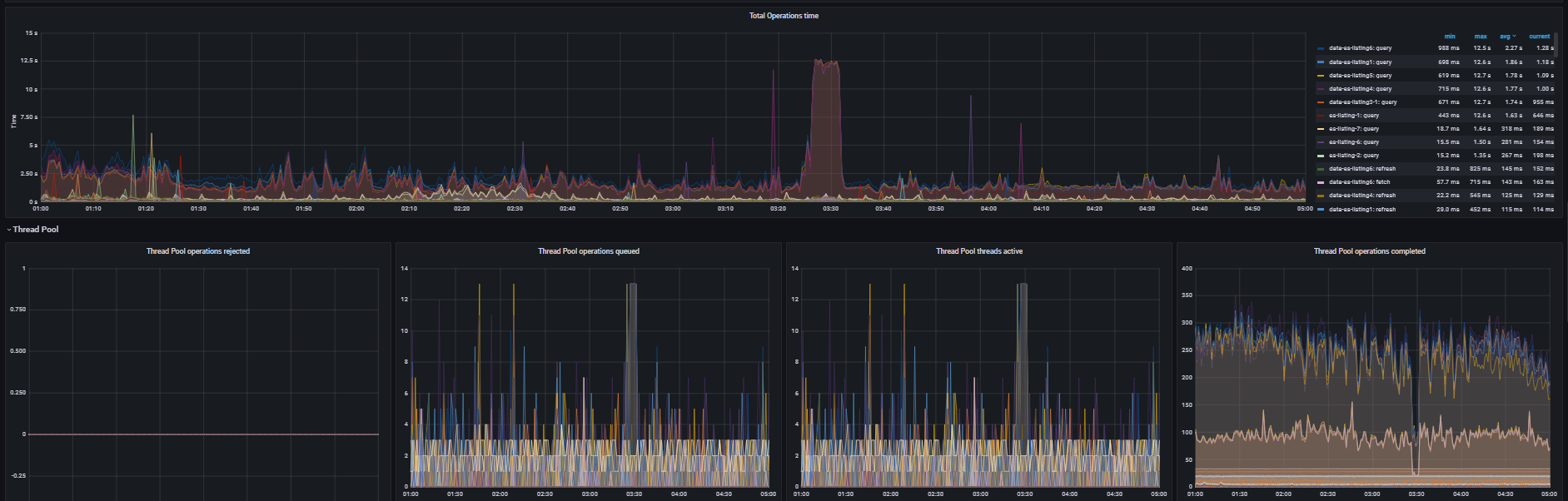Click the red es-listing-1: query series icon

coord(1321,116)
